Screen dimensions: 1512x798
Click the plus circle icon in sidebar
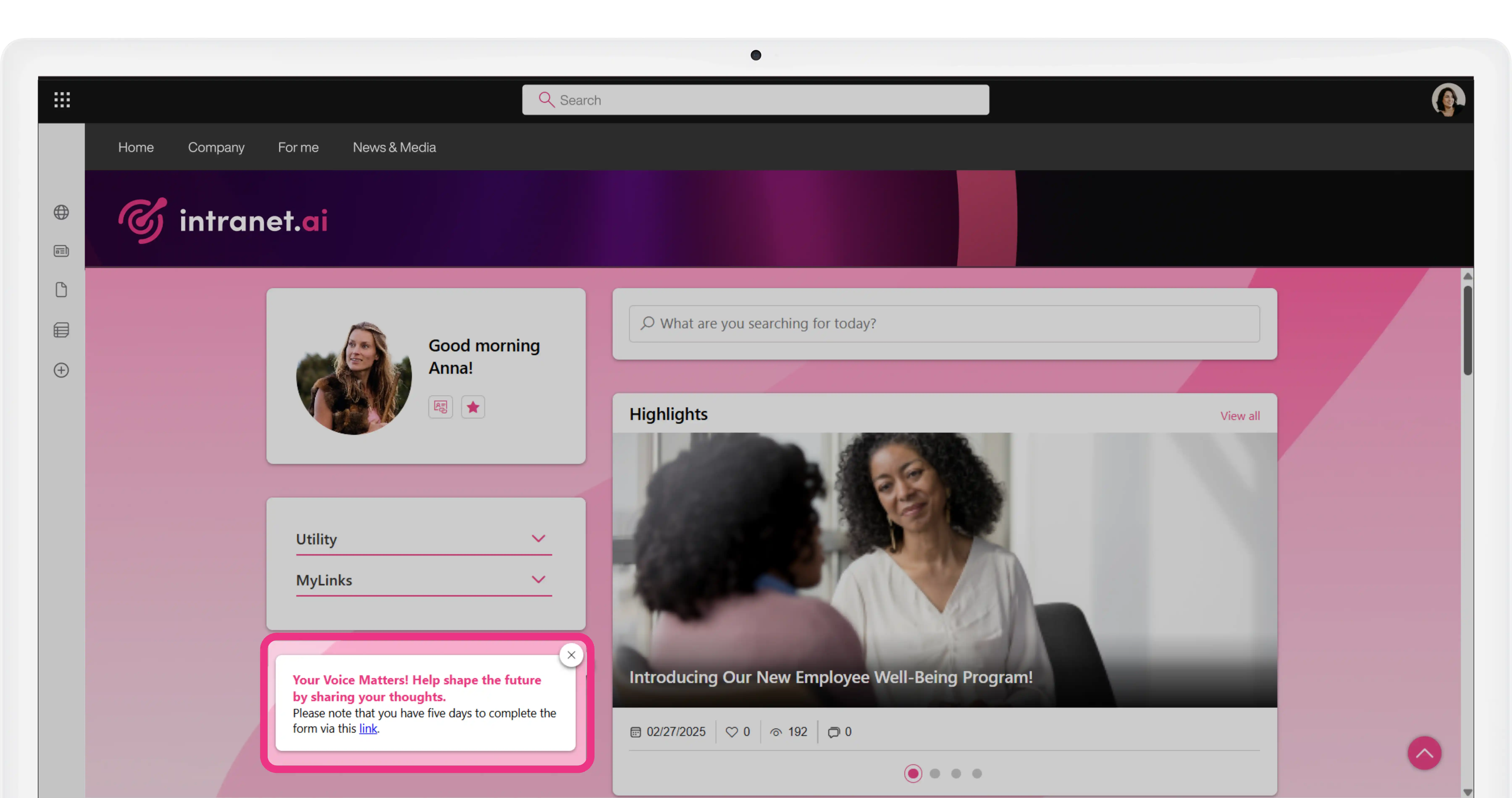tap(62, 370)
